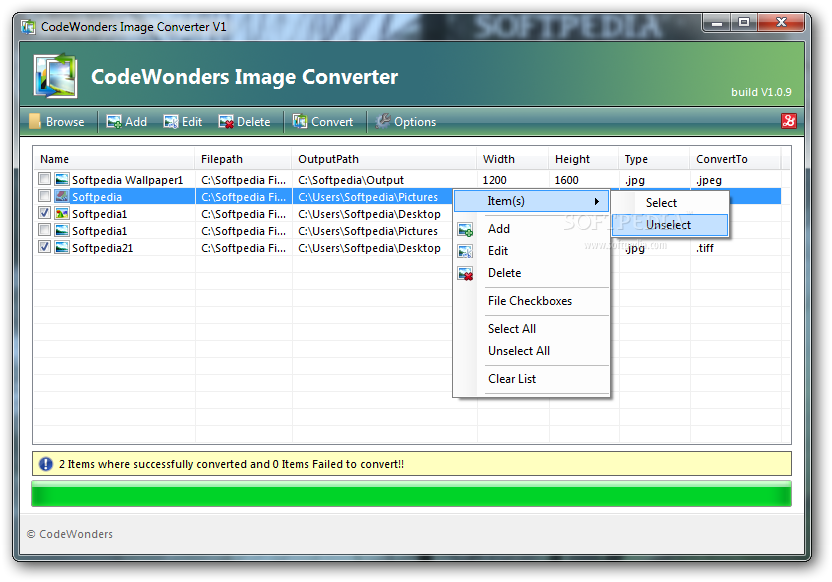Click the image icon next to Softpedia21

(62, 248)
